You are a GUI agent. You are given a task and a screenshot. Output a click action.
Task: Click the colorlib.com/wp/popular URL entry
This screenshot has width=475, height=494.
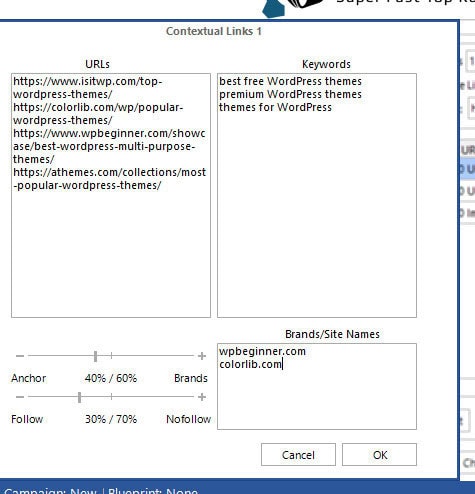point(98,114)
